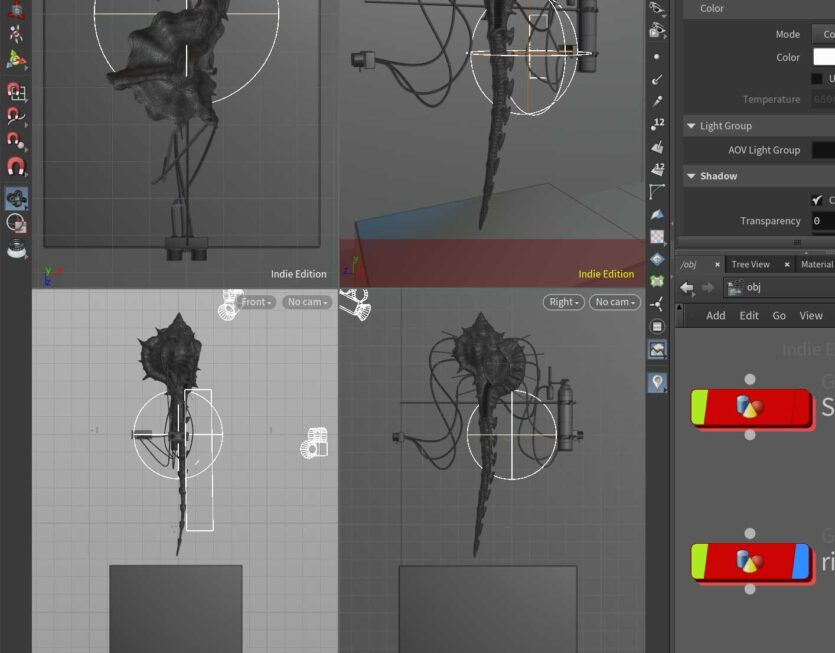
Task: Click the white Color swatch
Action: click(x=823, y=57)
